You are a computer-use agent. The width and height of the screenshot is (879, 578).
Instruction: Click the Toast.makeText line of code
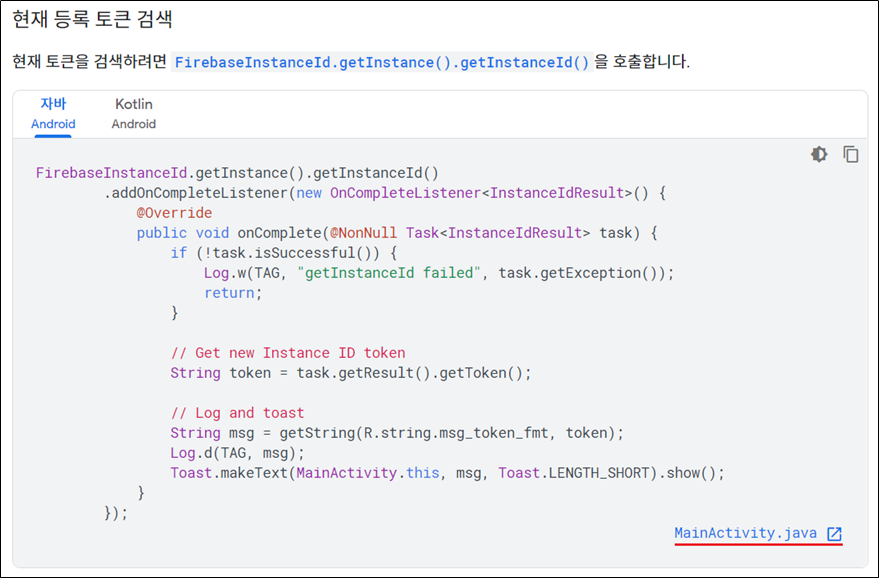[x=447, y=473]
